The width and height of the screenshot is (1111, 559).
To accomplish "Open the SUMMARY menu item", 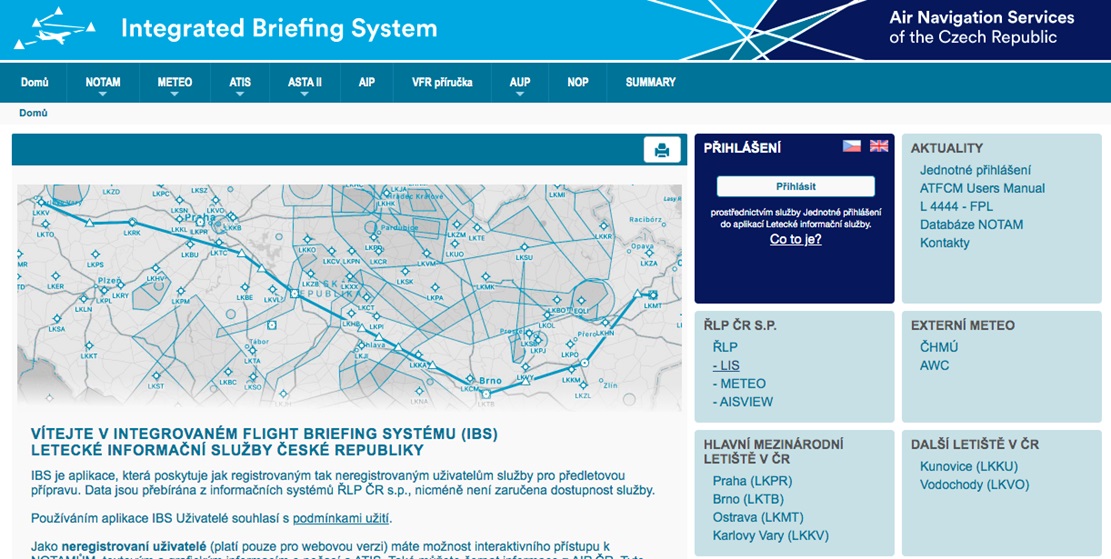I will click(x=650, y=82).
